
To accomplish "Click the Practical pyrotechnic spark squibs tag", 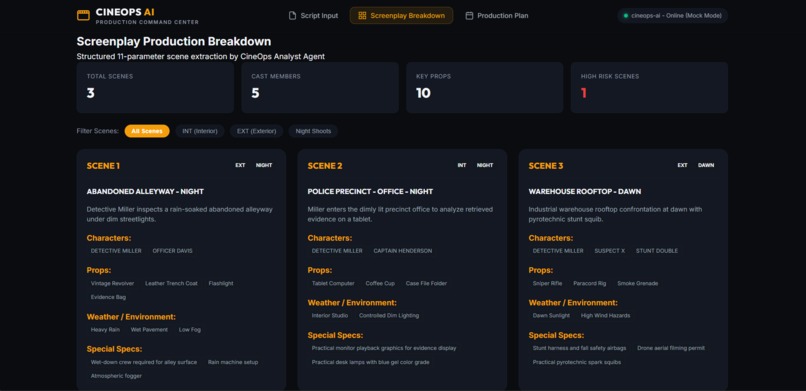I will tap(577, 362).
